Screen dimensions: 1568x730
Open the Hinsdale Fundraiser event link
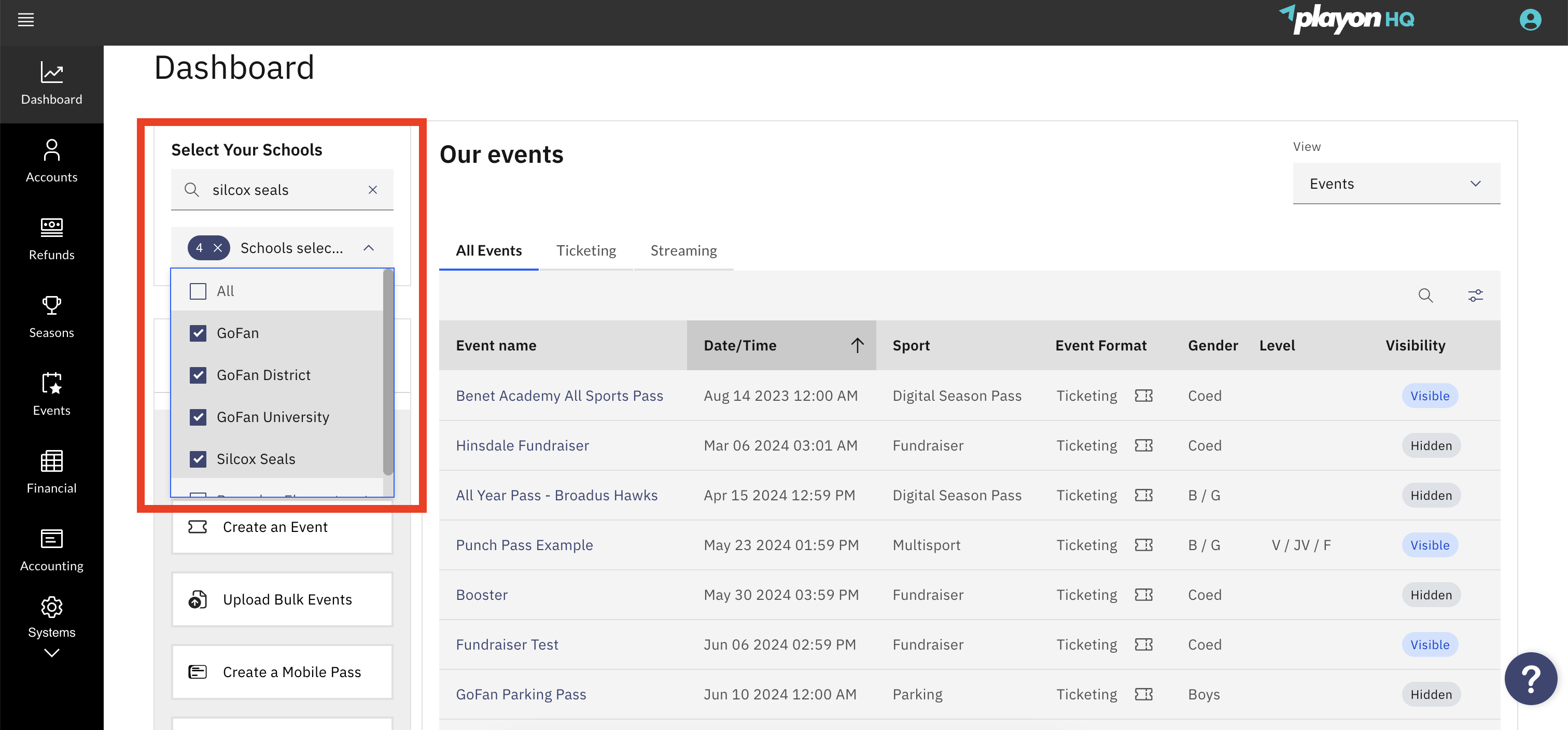coord(522,446)
